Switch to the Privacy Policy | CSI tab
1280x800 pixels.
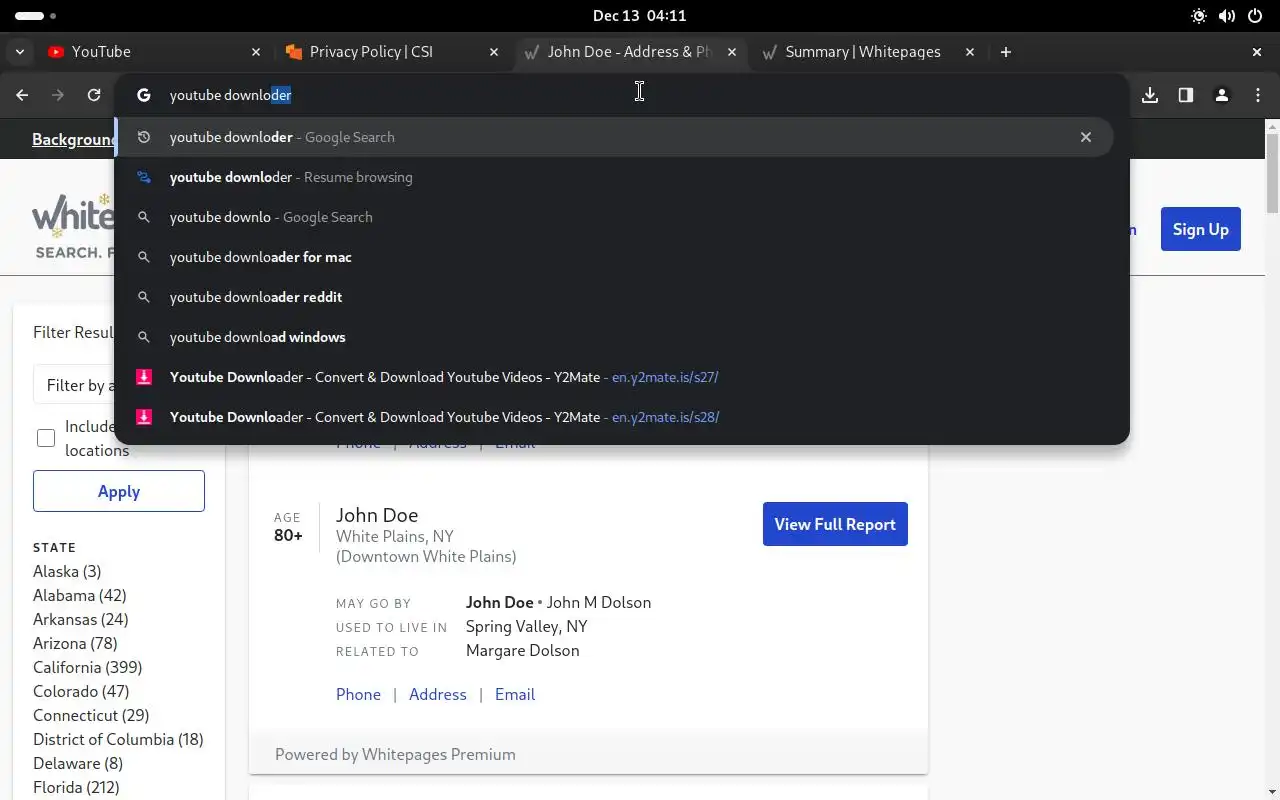[x=391, y=52]
